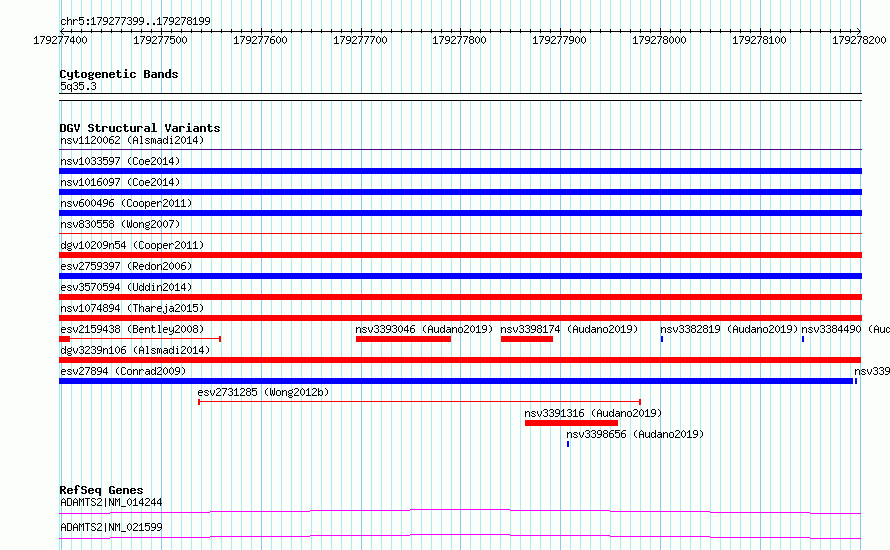Click the blue nsv600496 feature bar

pos(460,213)
